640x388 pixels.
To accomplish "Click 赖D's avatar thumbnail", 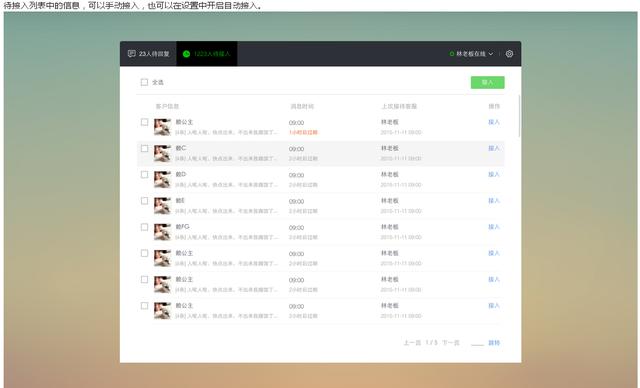I will click(162, 180).
